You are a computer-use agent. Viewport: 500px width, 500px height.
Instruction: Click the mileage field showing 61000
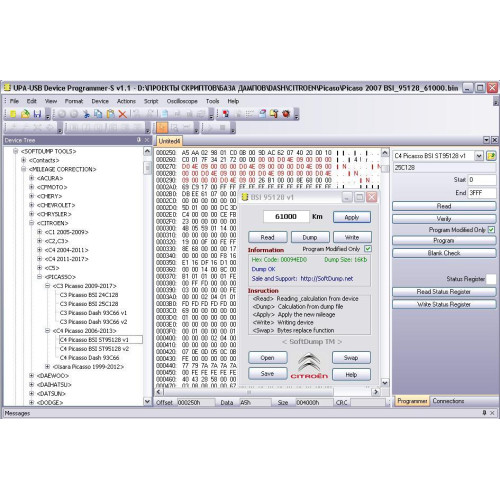click(x=286, y=217)
